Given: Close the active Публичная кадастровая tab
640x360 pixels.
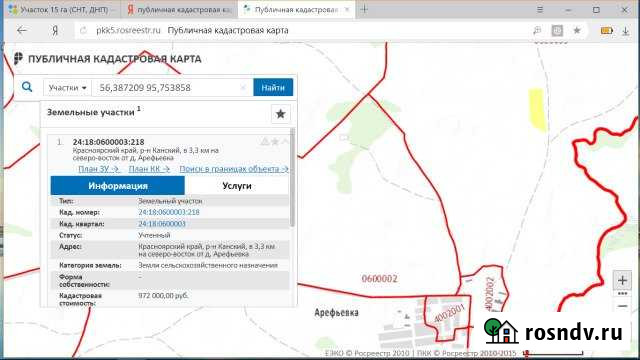Looking at the screenshot, I should [347, 9].
